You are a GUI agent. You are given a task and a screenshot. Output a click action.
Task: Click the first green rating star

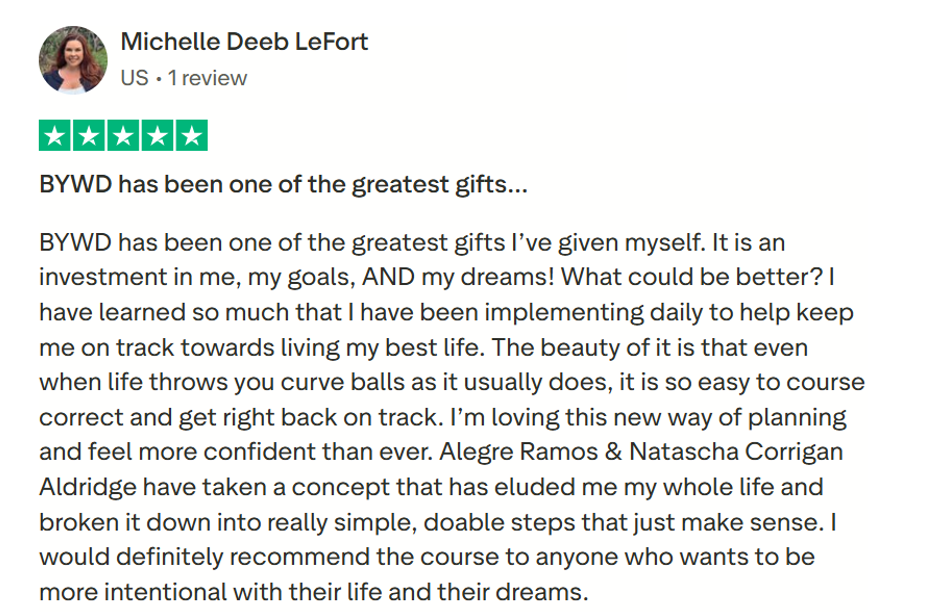(56, 136)
